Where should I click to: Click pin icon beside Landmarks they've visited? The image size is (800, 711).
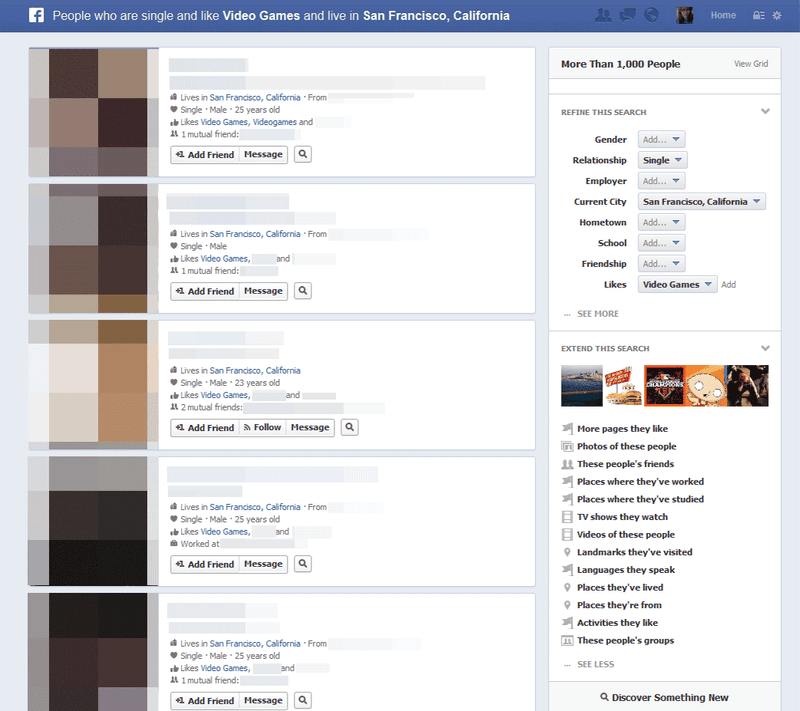point(567,552)
